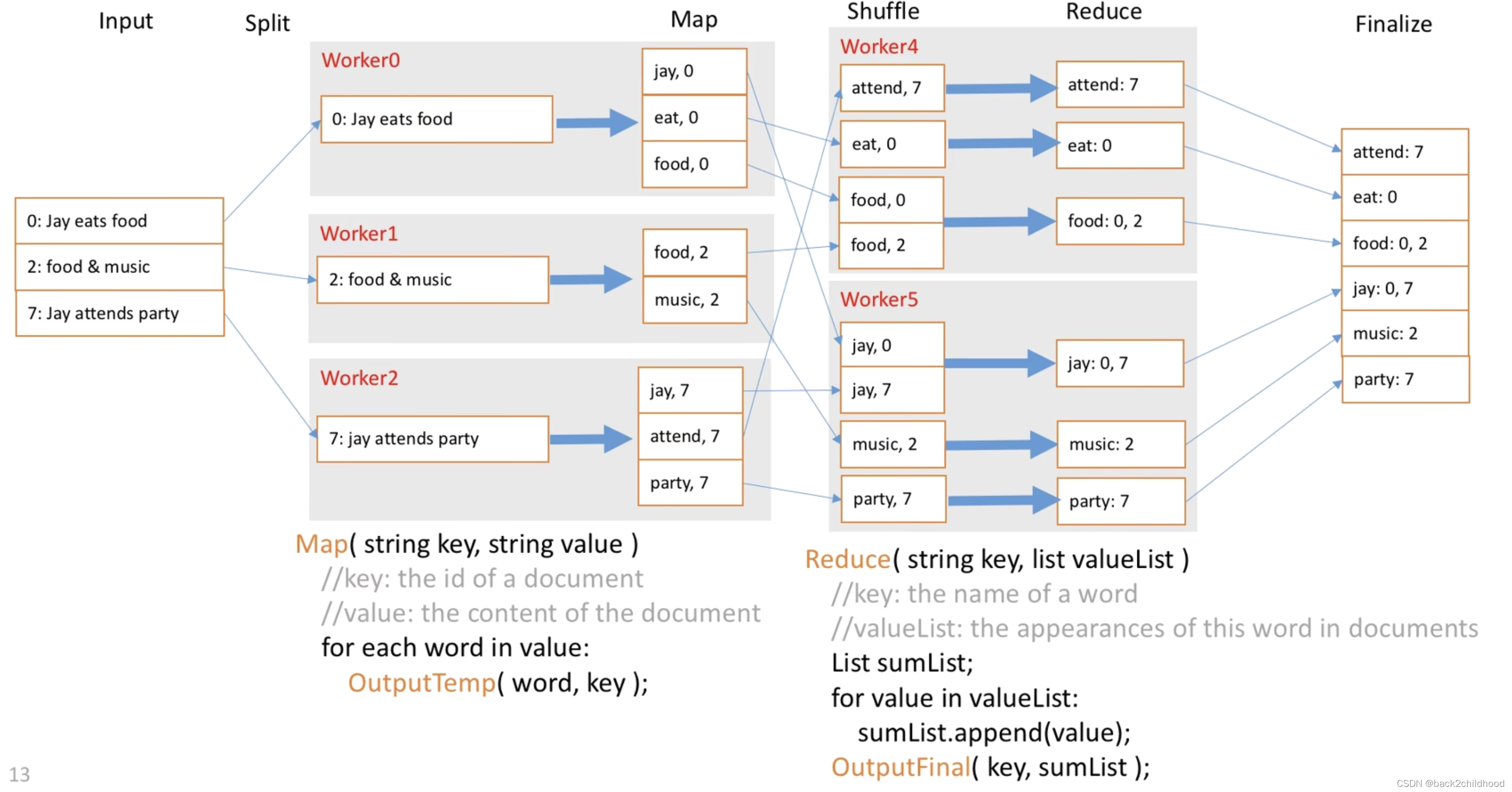Click shuffled "music, 2" box in Worker5
Screen dimensions: 1512x792
[893, 445]
